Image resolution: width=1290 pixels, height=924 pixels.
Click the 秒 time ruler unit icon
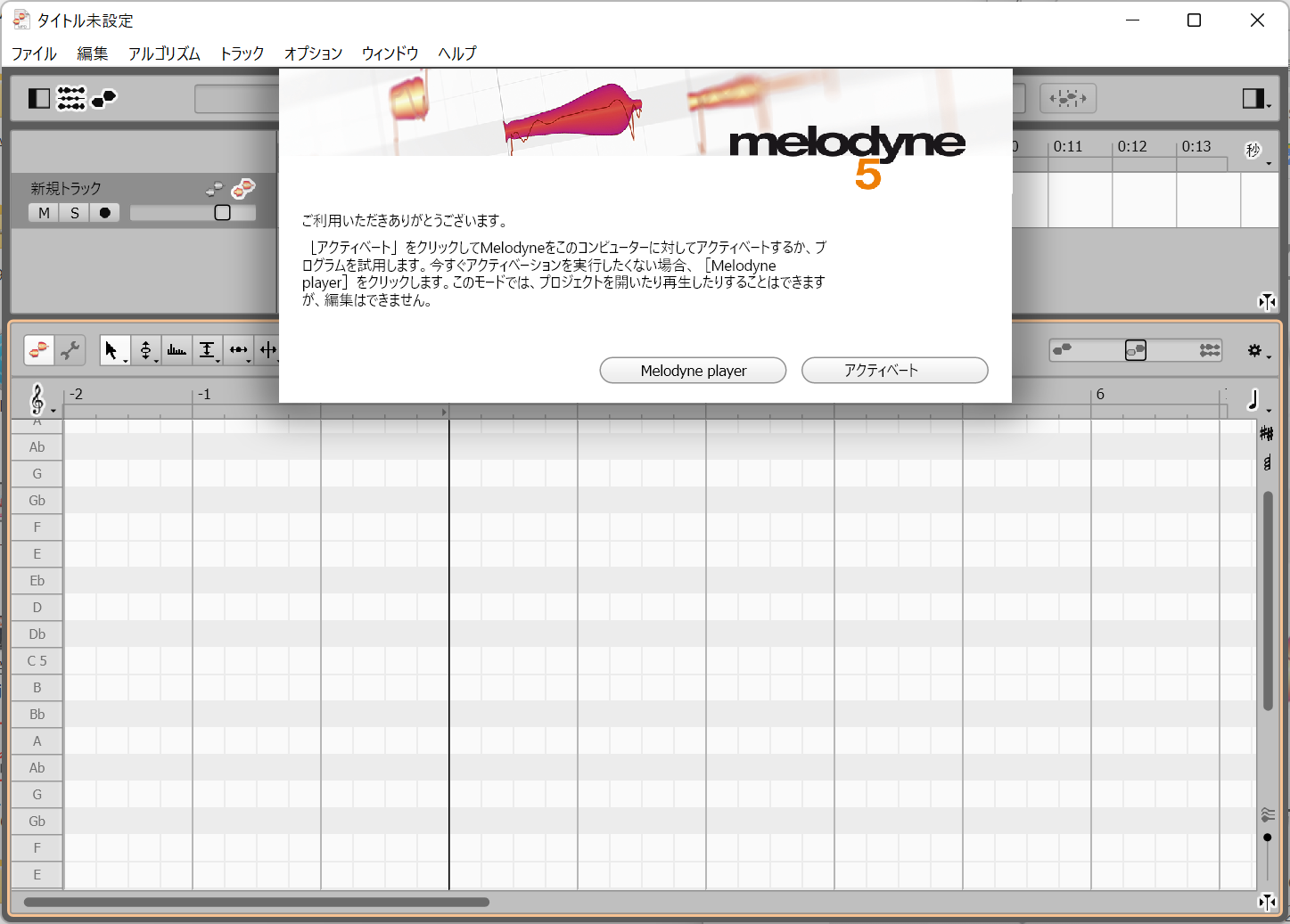coord(1253,150)
